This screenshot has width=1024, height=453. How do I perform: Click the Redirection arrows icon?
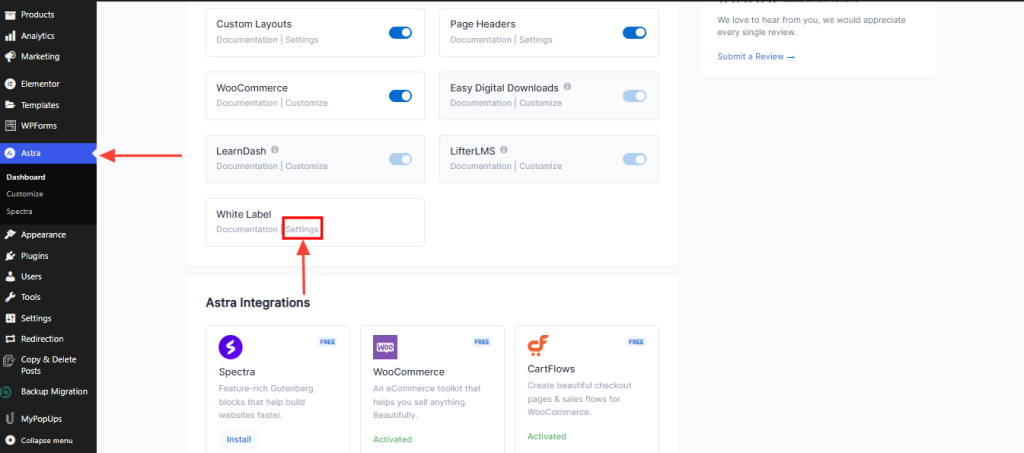[10, 339]
